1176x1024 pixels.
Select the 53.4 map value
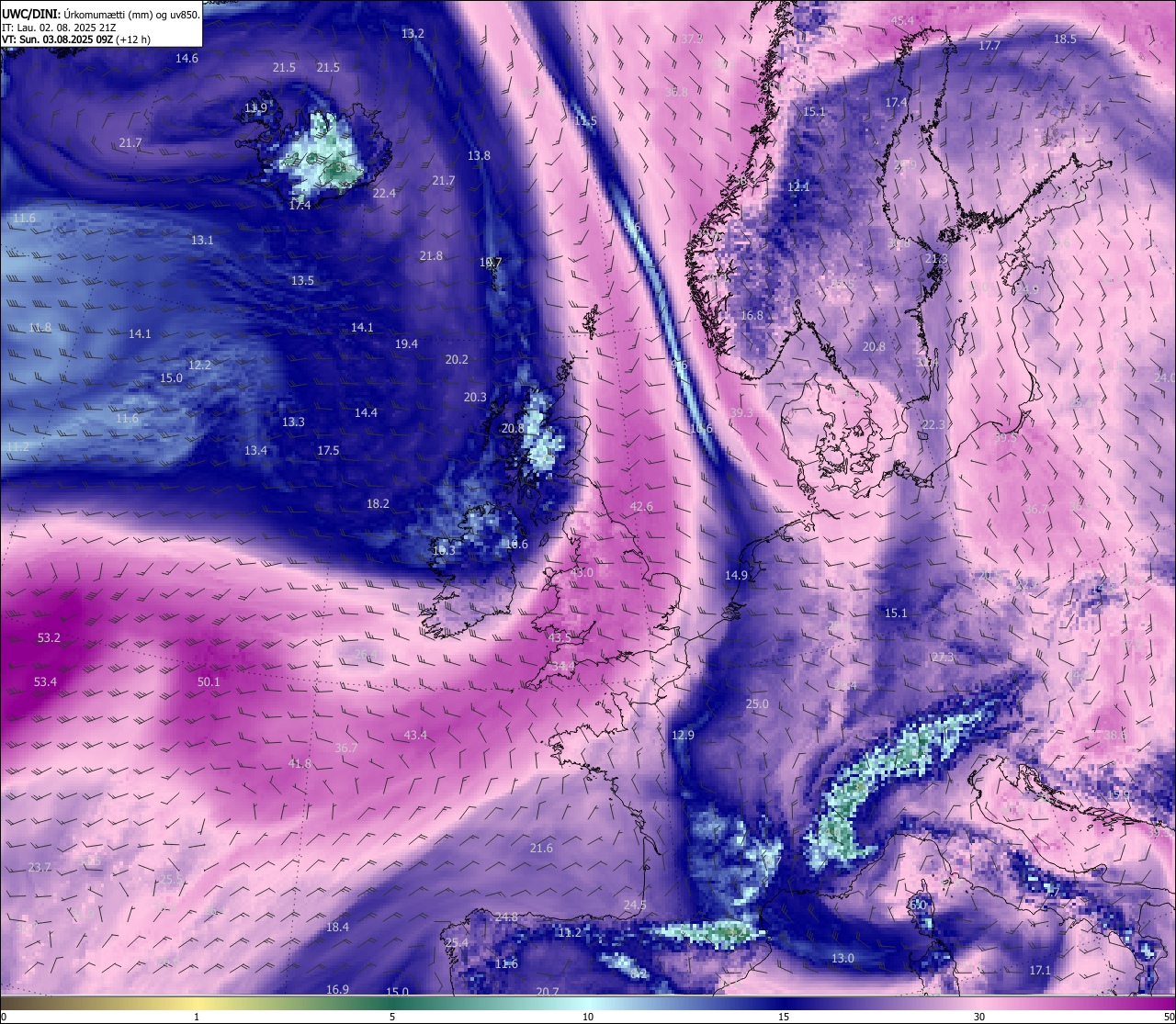45,681
